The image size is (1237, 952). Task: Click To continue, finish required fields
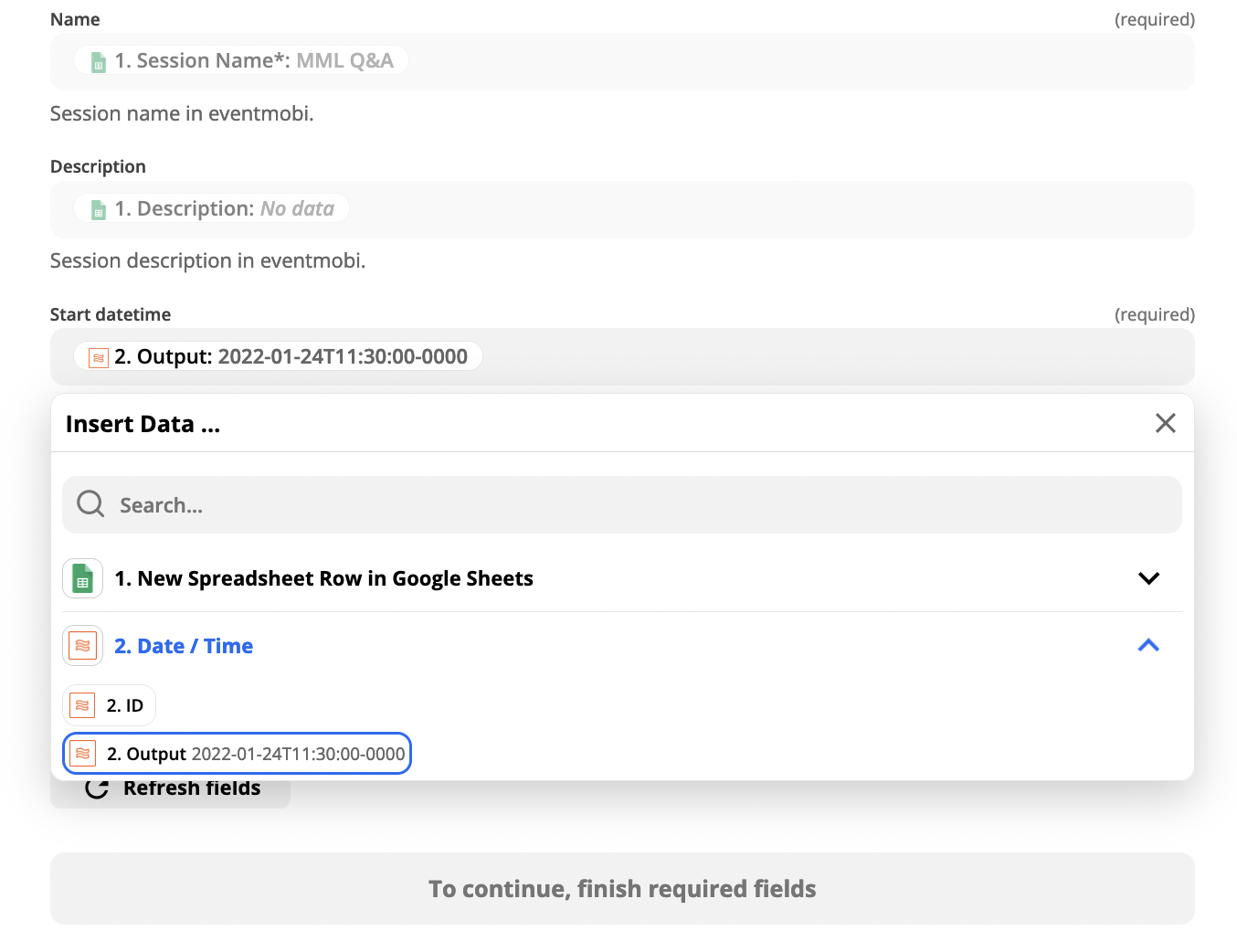tap(622, 889)
